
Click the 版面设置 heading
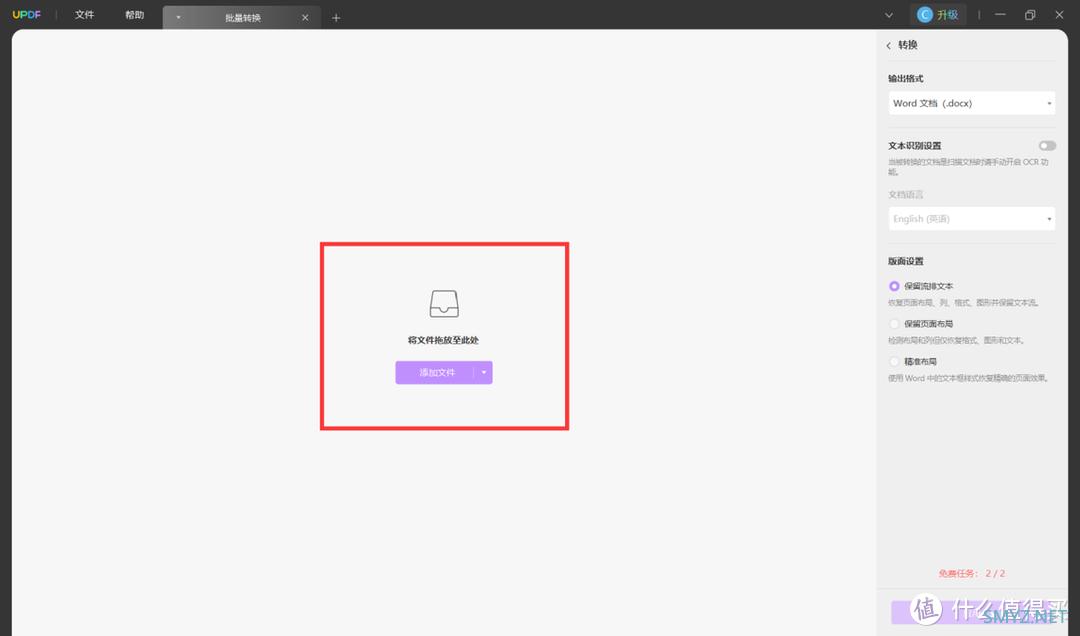pyautogui.click(x=906, y=261)
